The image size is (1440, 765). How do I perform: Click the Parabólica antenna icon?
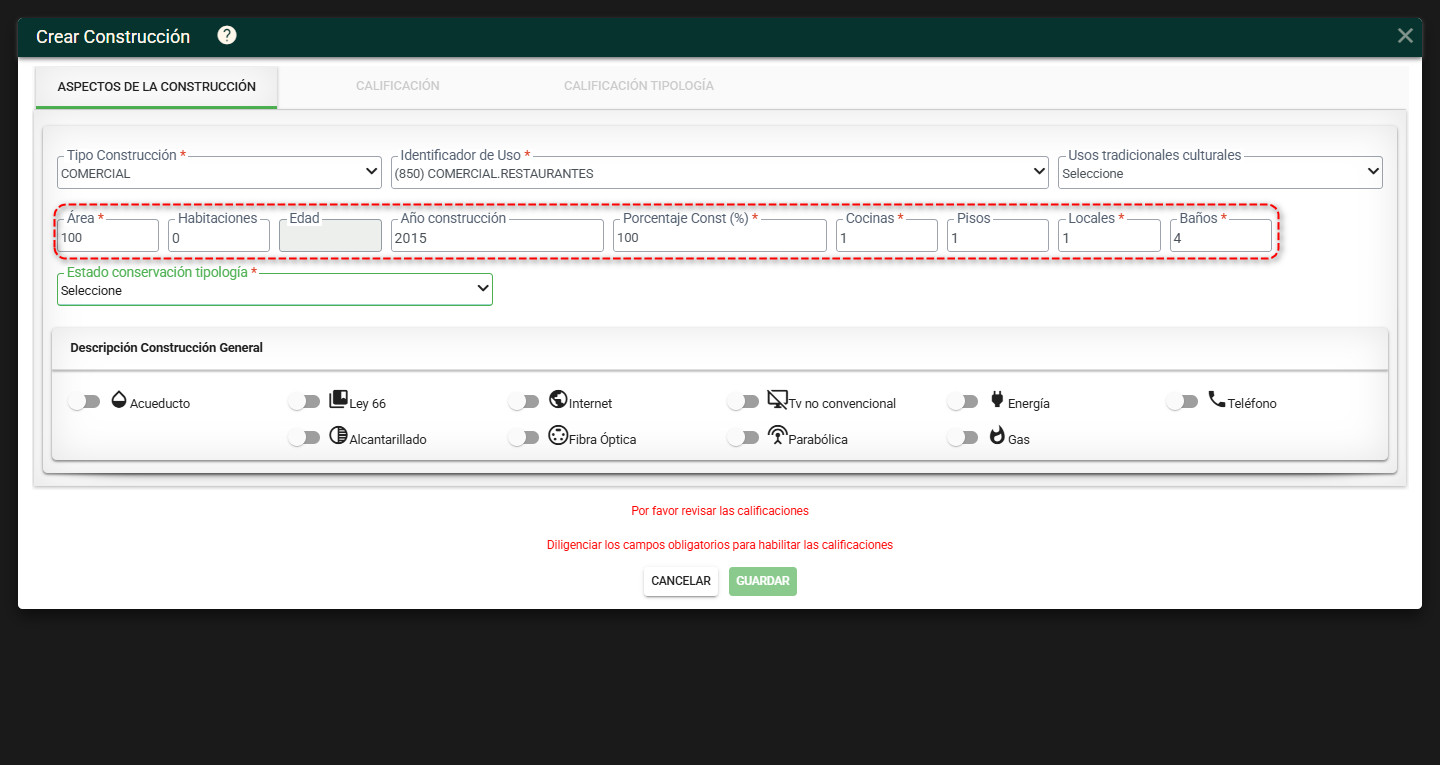(x=777, y=435)
